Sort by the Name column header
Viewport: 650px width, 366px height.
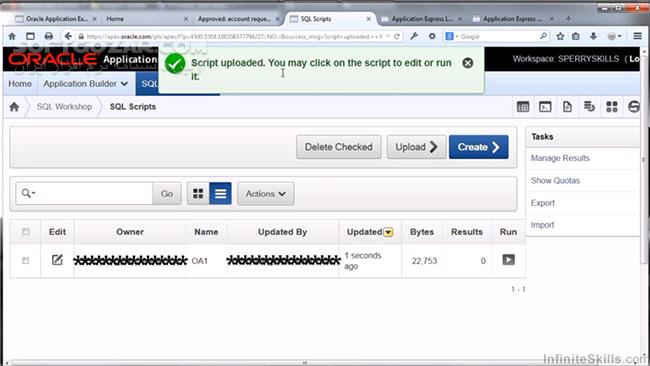click(206, 232)
